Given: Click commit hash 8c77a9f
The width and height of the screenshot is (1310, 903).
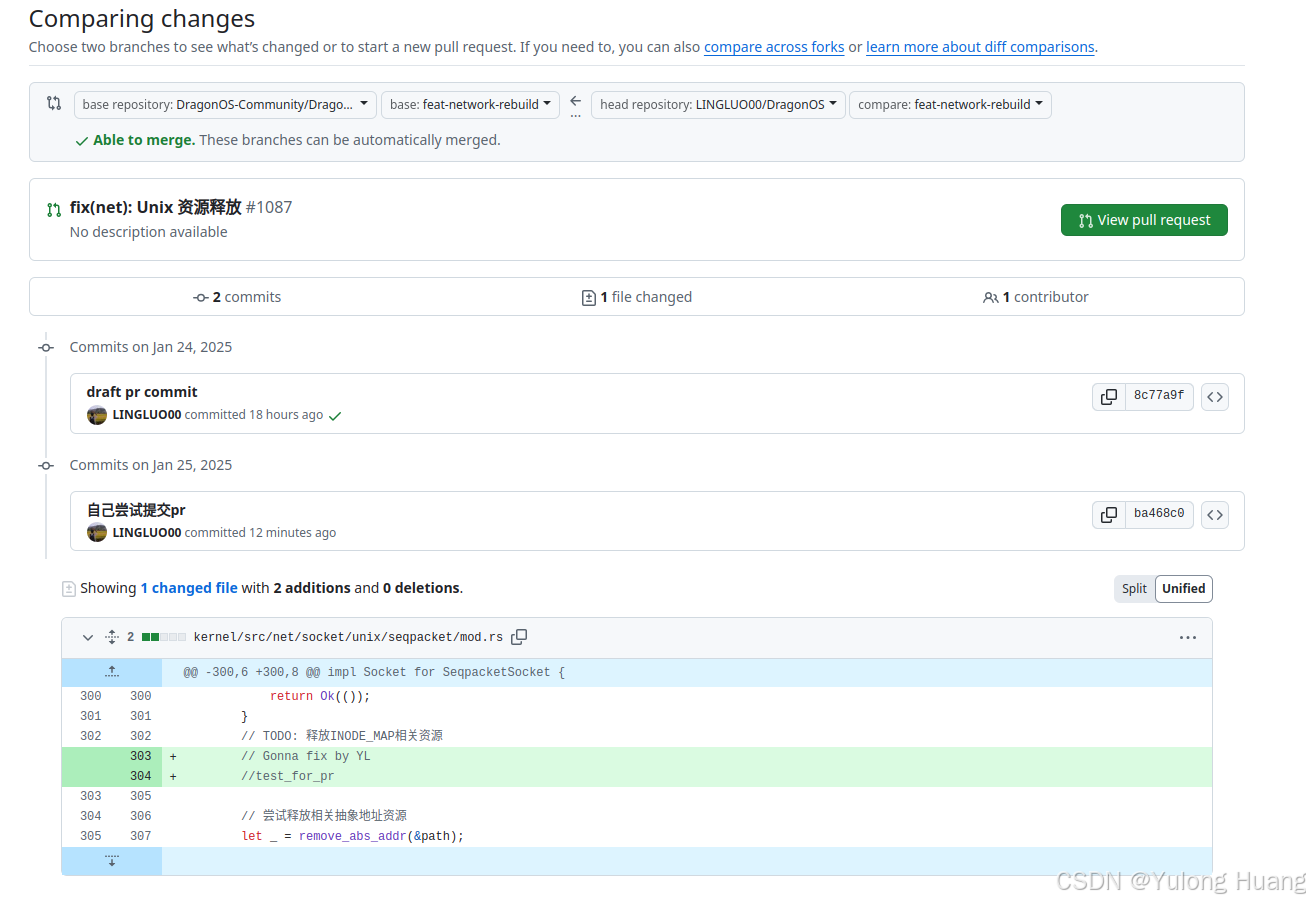Looking at the screenshot, I should point(1159,397).
